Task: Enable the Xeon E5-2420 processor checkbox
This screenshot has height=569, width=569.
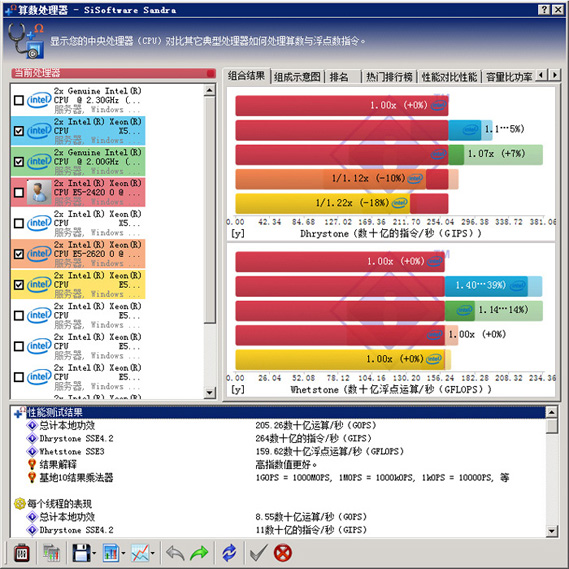Action: pos(19,192)
